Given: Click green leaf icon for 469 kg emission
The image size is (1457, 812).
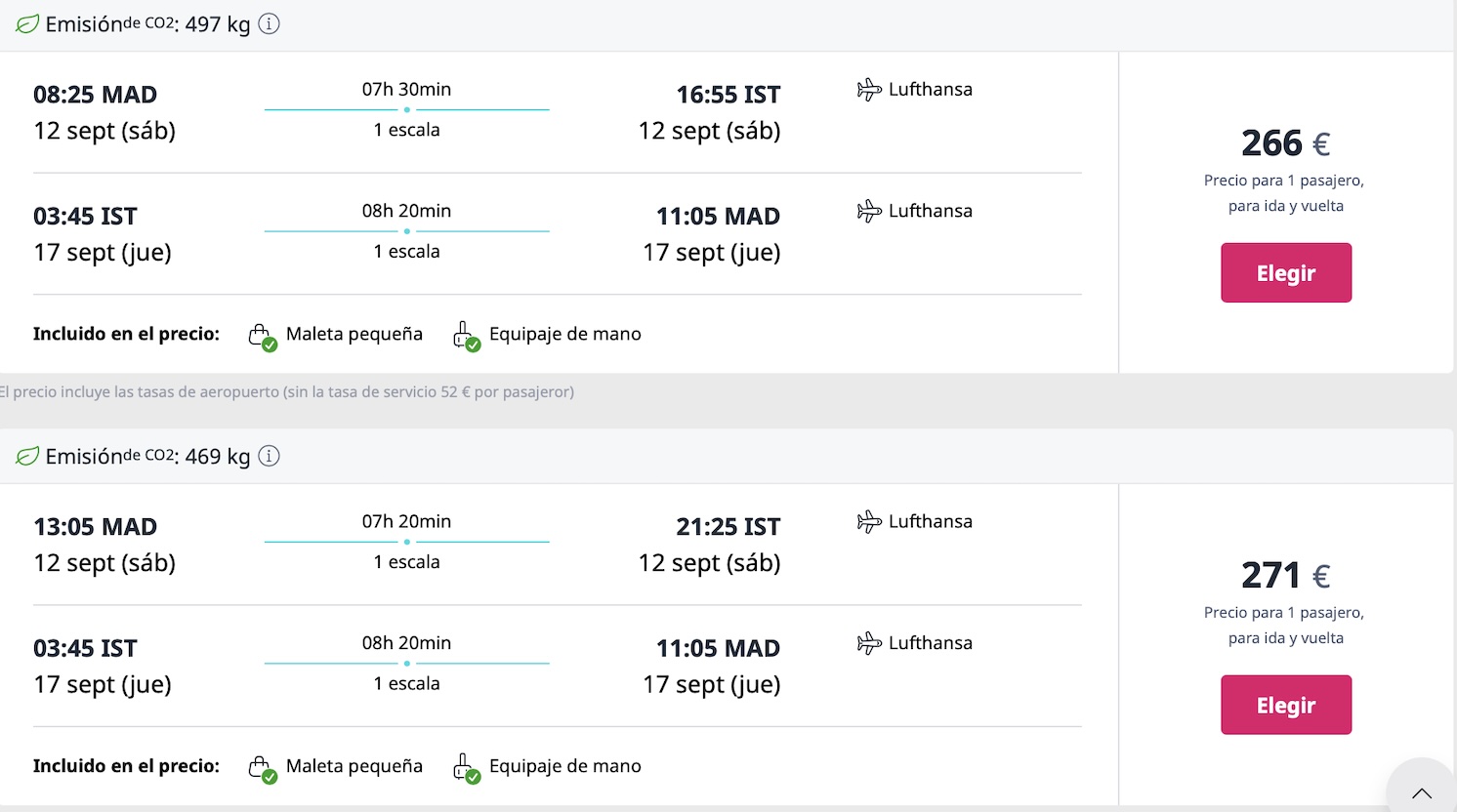Looking at the screenshot, I should 27,456.
